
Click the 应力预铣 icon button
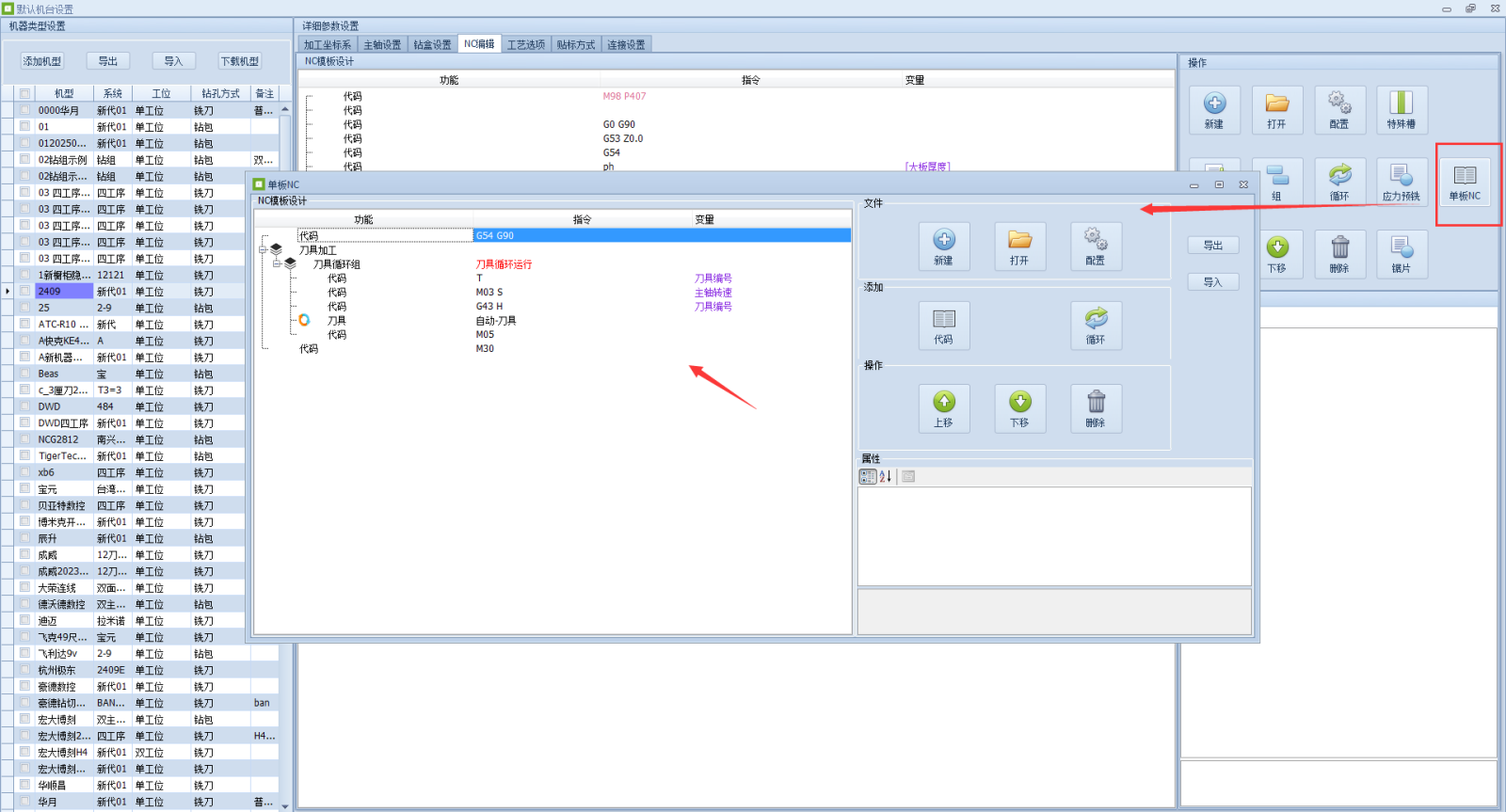tap(1402, 182)
